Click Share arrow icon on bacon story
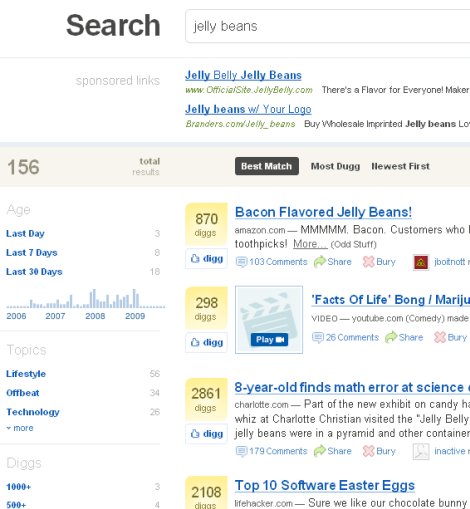The image size is (470, 509). [x=320, y=262]
